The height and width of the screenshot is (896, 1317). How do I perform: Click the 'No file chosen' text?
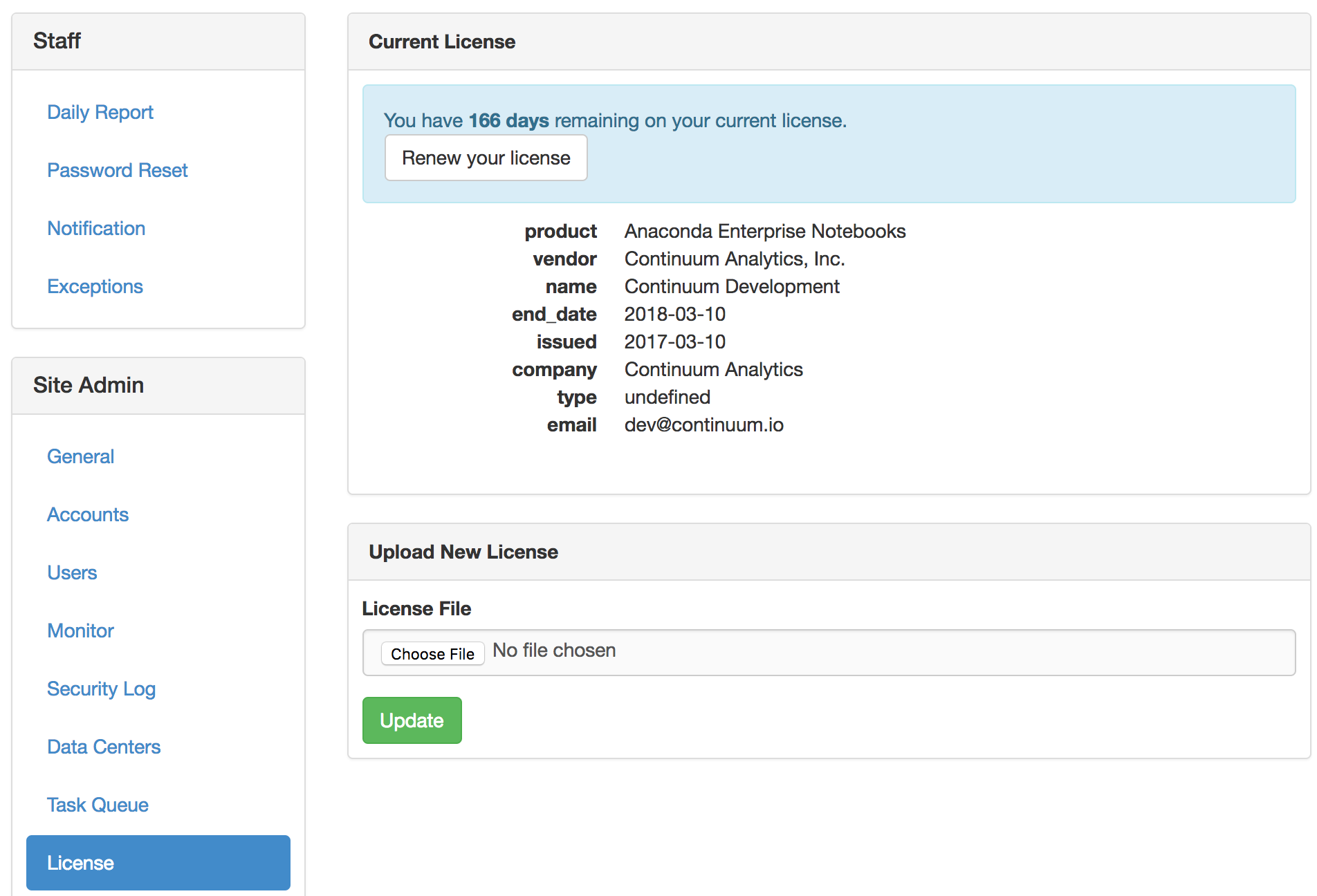[554, 651]
